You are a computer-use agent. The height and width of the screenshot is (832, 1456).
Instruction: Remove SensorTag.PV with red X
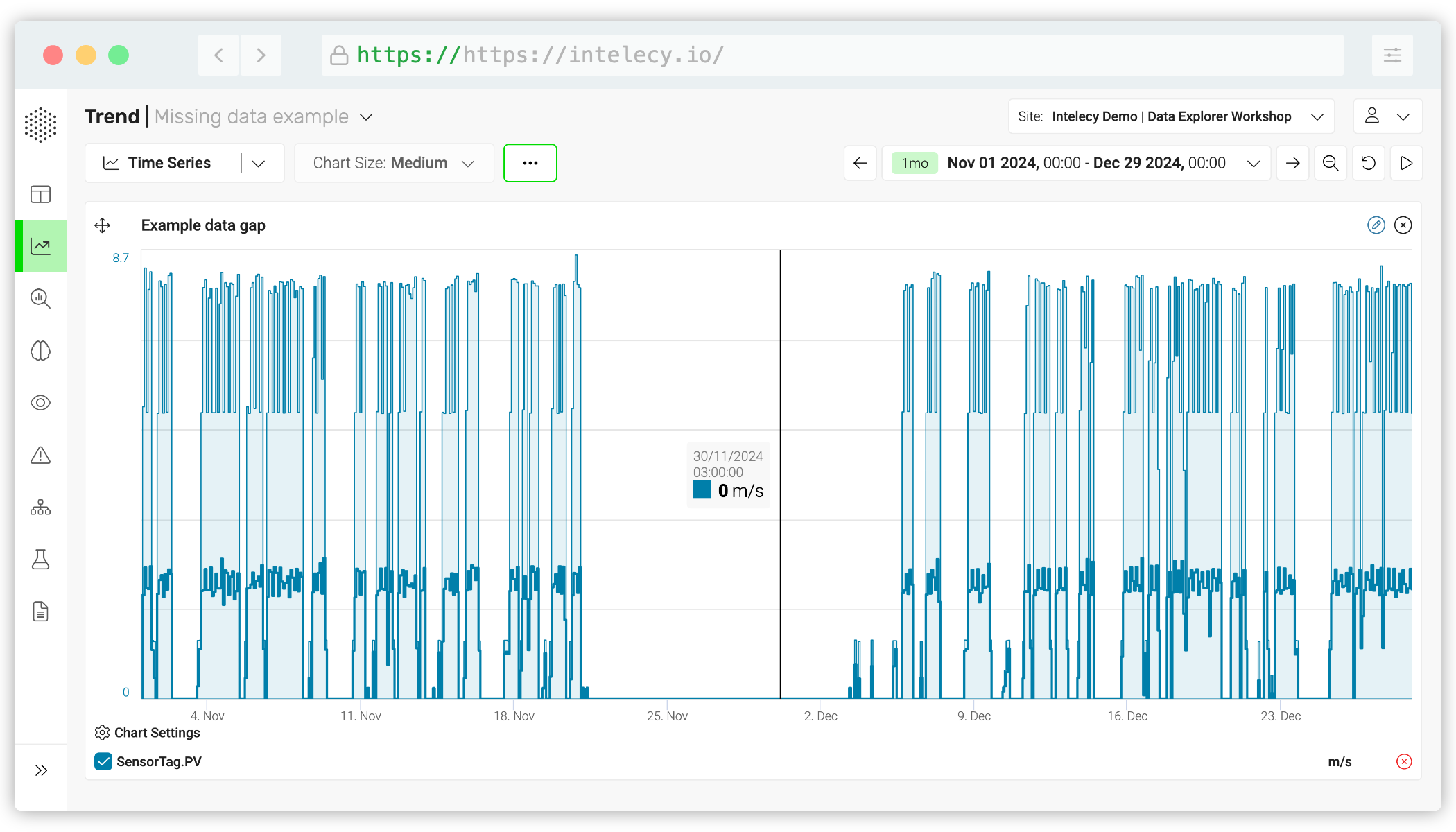pyautogui.click(x=1403, y=761)
